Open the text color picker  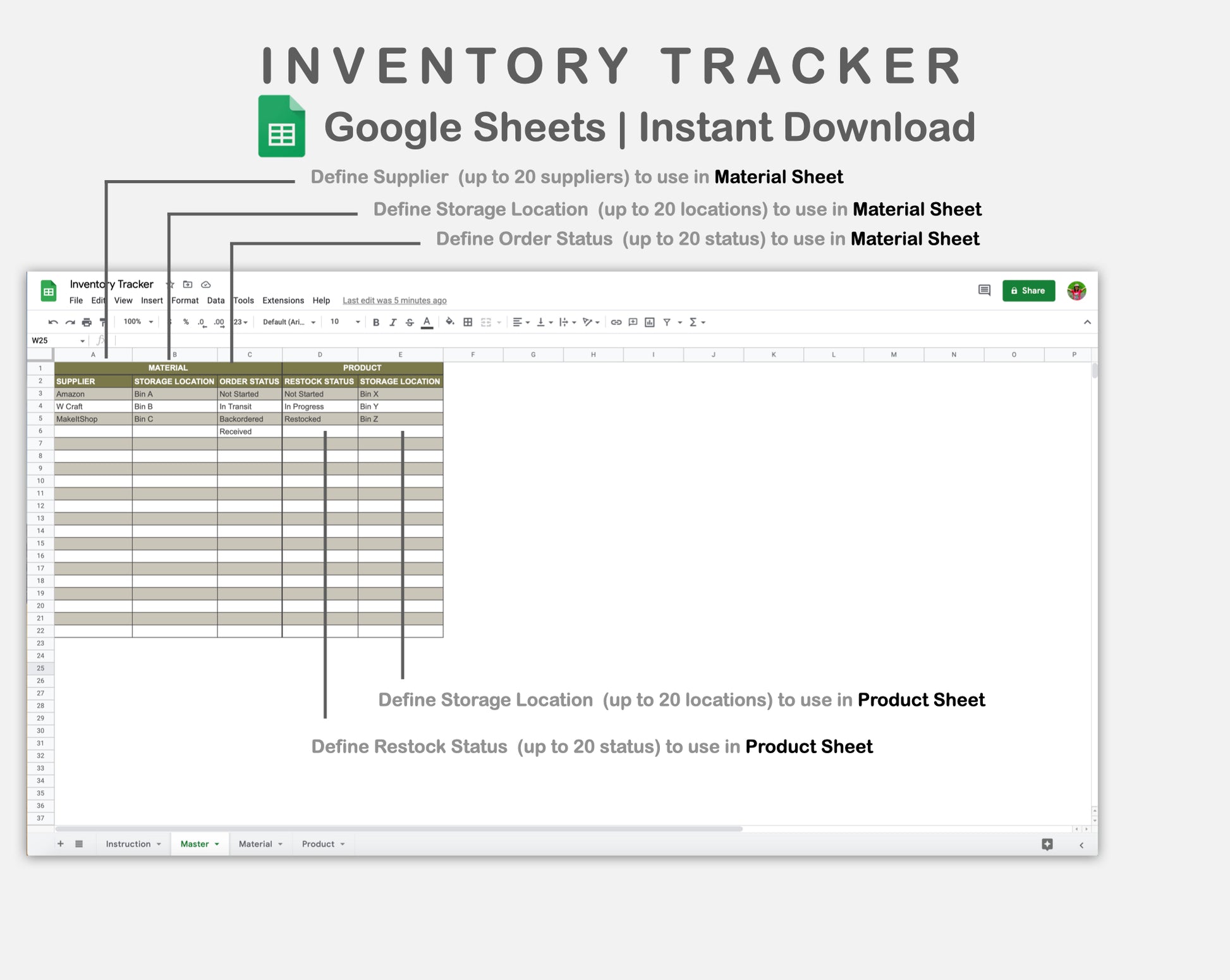coord(427,322)
